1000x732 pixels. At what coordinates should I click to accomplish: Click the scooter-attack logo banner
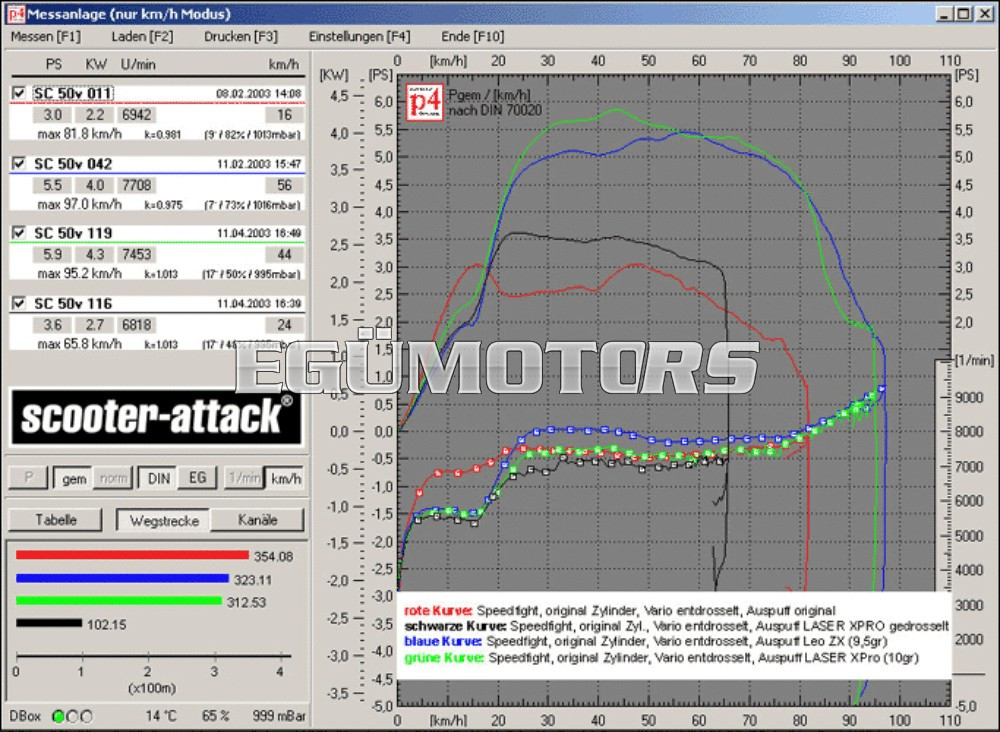pos(156,416)
